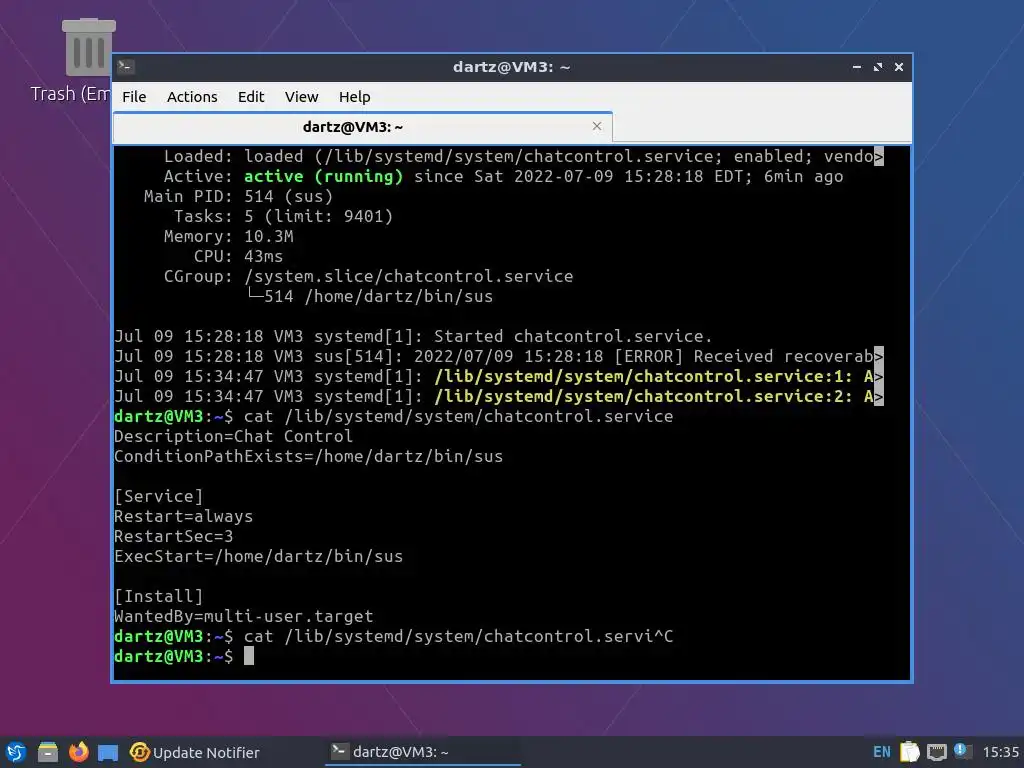Open the Update Notifier taskbar entry
1024x768 pixels.
tap(195, 752)
